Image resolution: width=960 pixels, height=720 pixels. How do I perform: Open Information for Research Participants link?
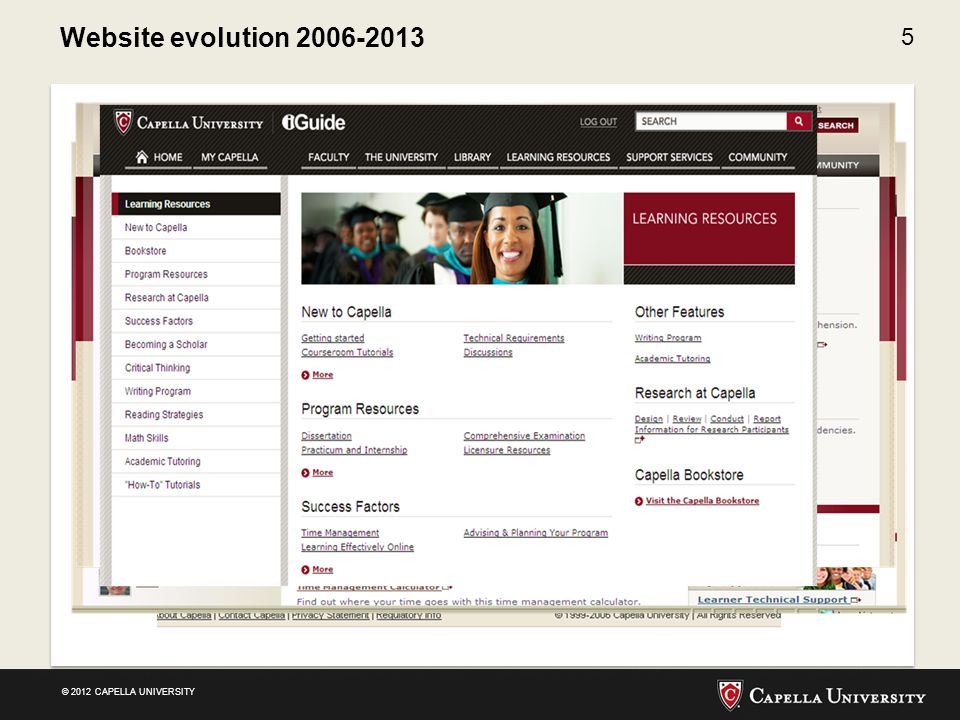click(x=711, y=430)
